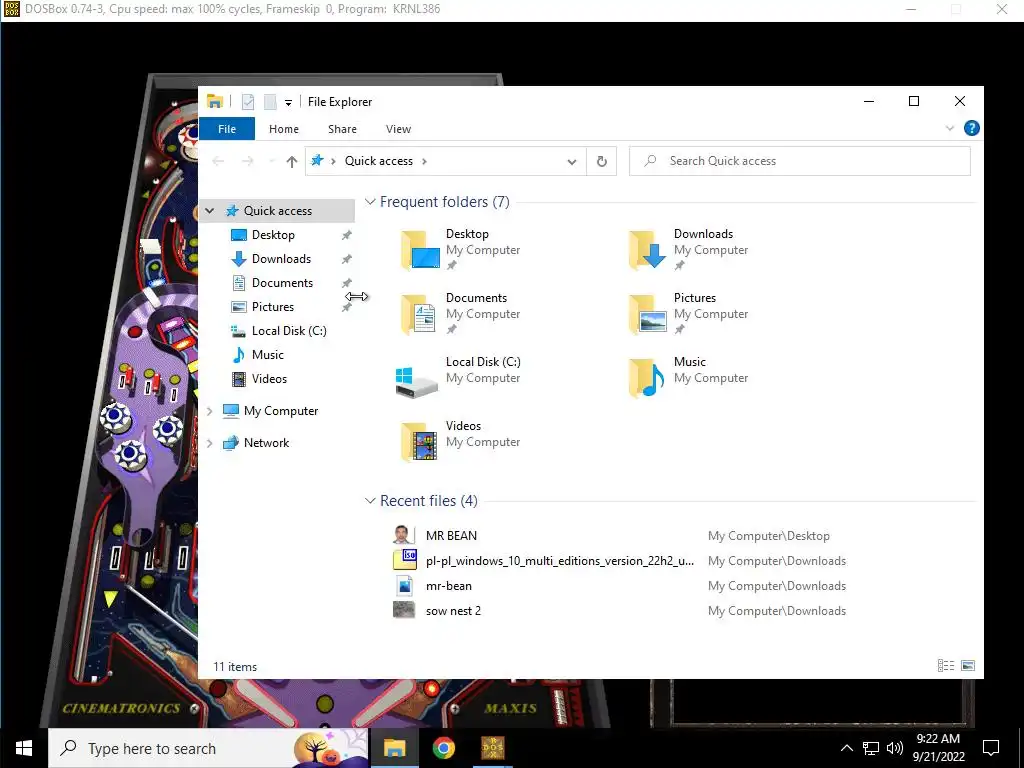Show hidden system tray icons
Image resolution: width=1024 pixels, height=768 pixels.
point(846,748)
